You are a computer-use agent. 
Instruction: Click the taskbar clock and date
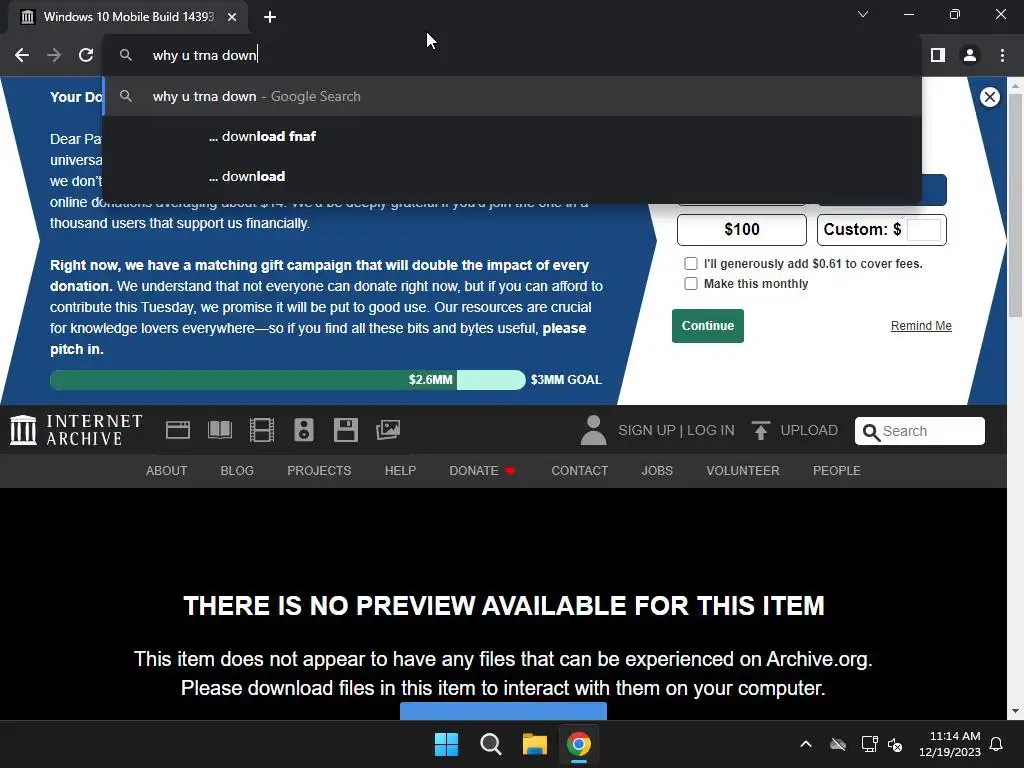coord(950,744)
